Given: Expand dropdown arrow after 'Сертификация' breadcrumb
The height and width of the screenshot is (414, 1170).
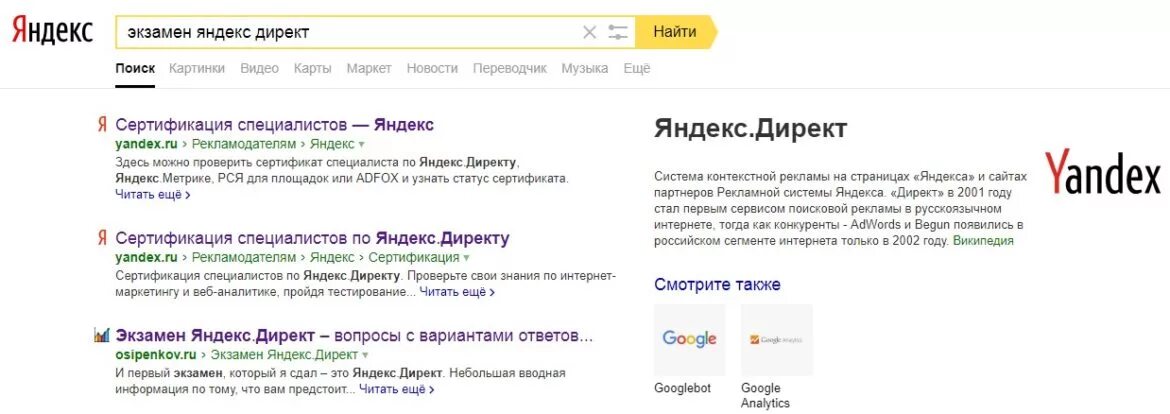Looking at the screenshot, I should (x=466, y=259).
